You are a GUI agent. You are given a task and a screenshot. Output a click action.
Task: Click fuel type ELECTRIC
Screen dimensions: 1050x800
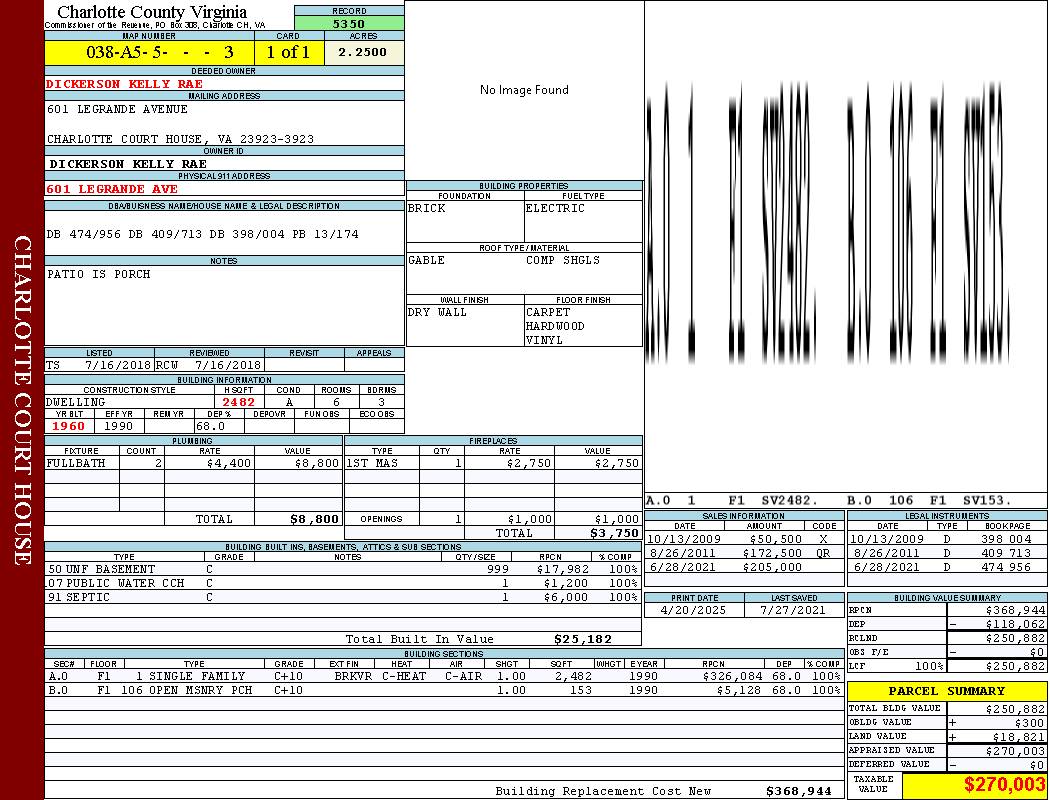555,208
